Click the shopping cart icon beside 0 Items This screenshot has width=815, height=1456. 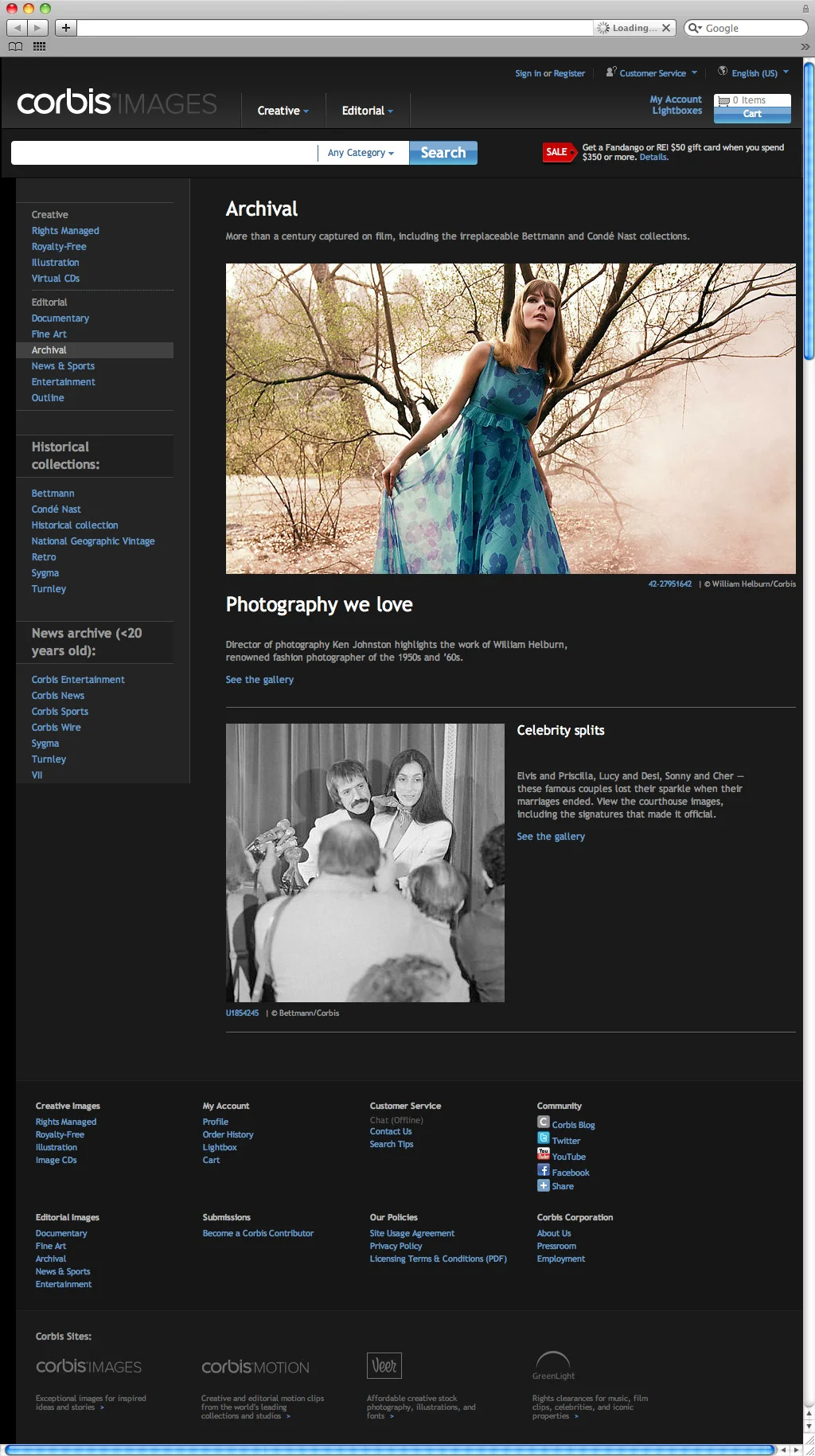click(x=724, y=100)
